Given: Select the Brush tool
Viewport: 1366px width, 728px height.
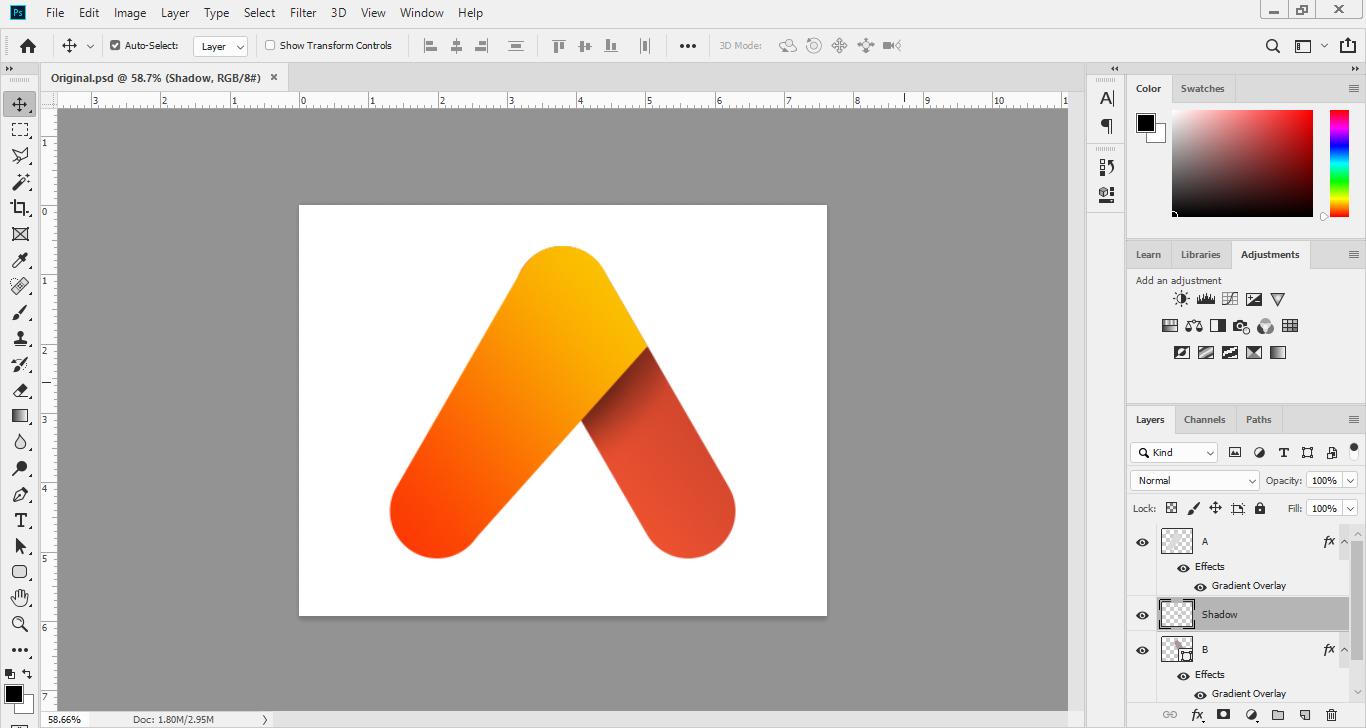Looking at the screenshot, I should (x=19, y=312).
